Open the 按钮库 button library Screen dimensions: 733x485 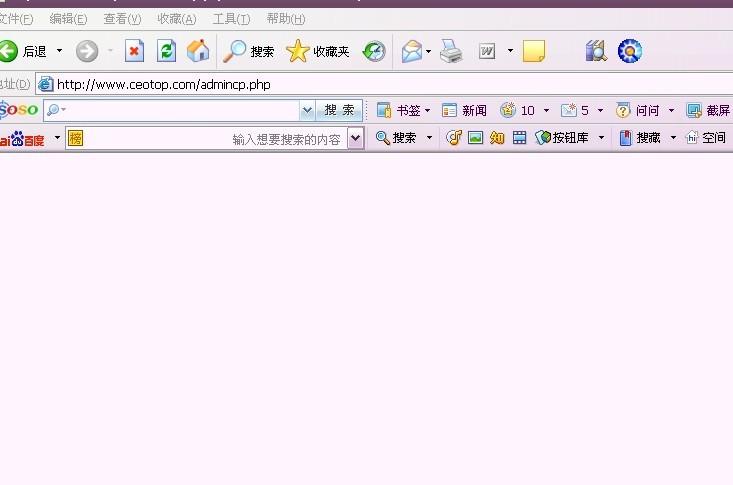pyautogui.click(x=562, y=138)
